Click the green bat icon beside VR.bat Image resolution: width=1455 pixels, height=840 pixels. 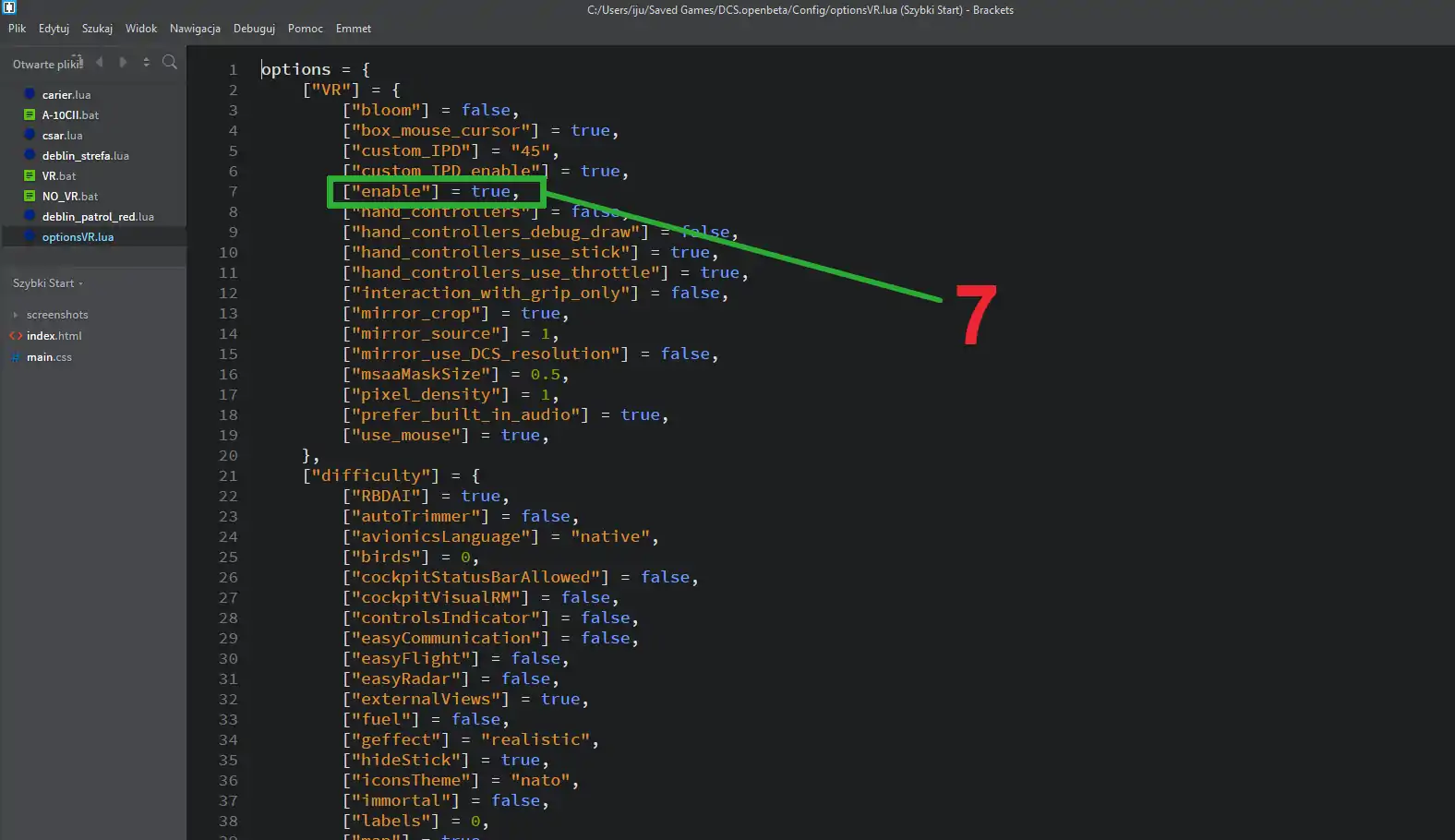pos(30,175)
